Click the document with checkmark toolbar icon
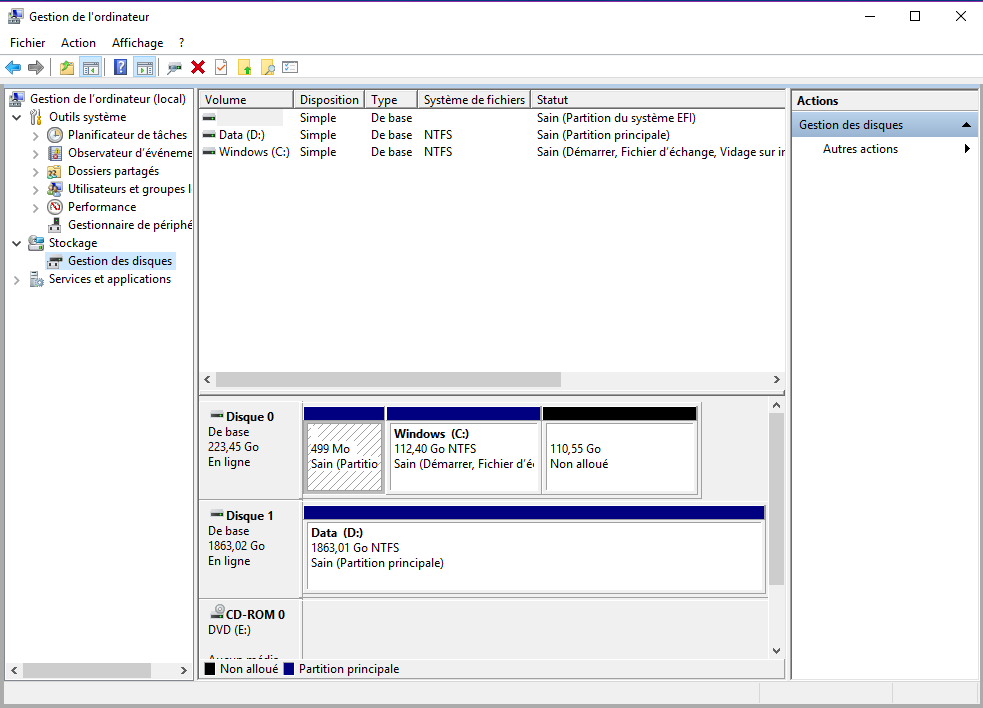Image resolution: width=983 pixels, height=708 pixels. [x=221, y=67]
